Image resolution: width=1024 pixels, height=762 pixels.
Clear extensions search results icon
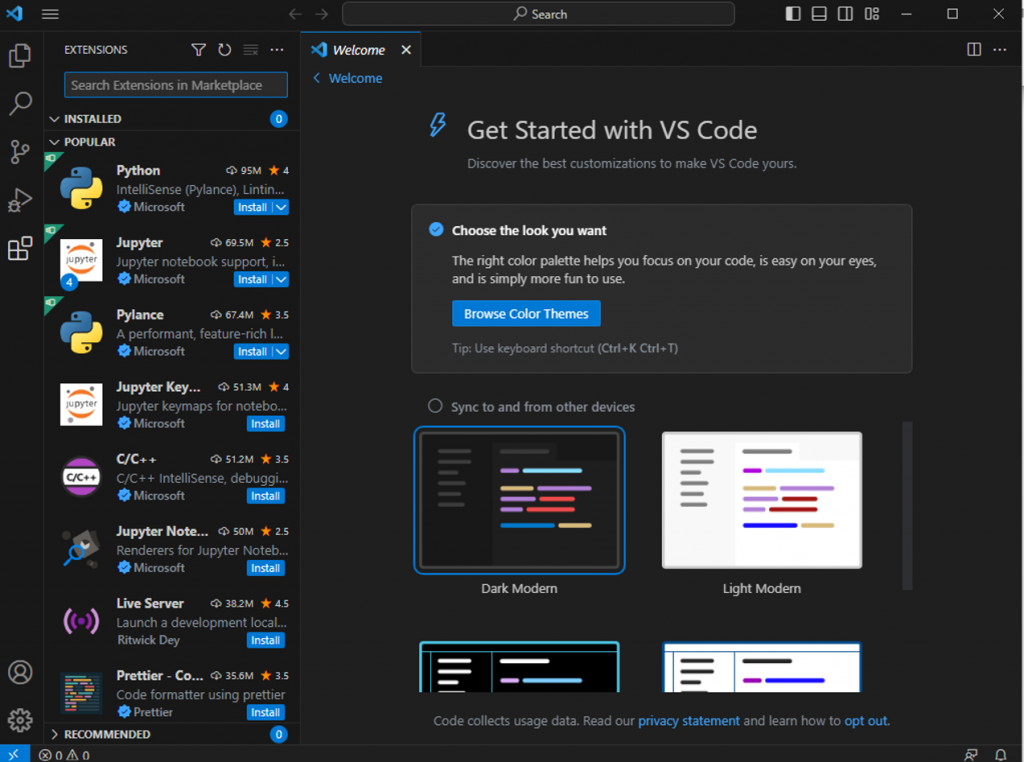click(251, 50)
